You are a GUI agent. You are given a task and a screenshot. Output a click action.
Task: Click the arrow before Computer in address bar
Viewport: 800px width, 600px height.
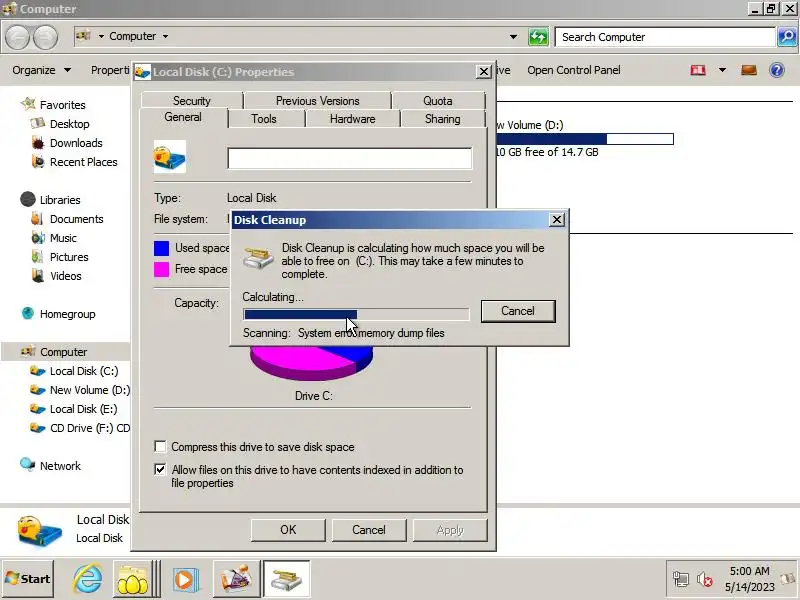101,36
